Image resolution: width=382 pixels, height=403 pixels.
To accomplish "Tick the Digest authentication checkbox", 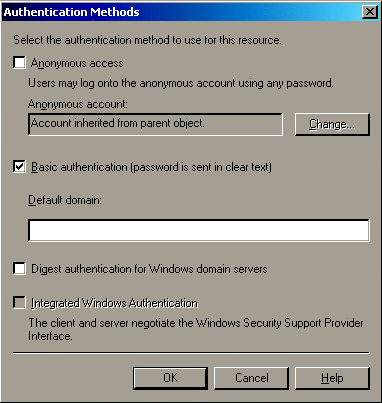I will [19, 269].
